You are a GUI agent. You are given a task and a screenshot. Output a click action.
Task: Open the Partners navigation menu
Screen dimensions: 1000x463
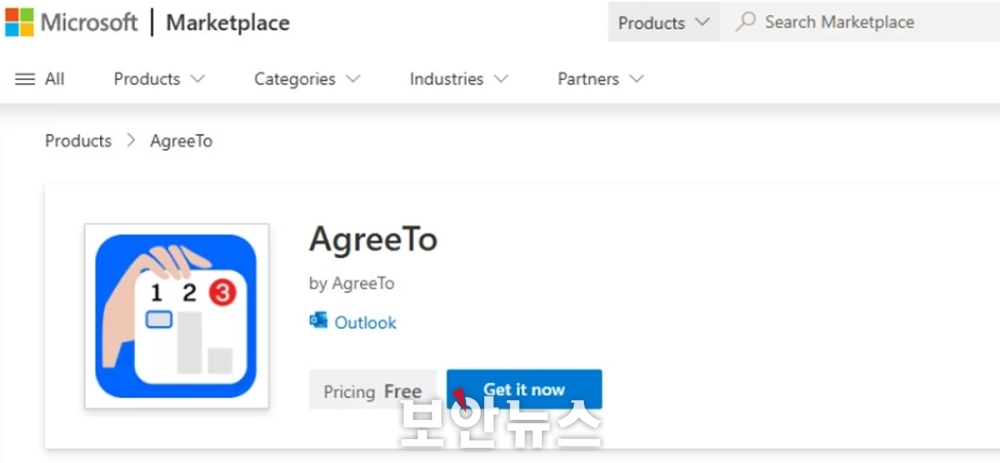(600, 79)
